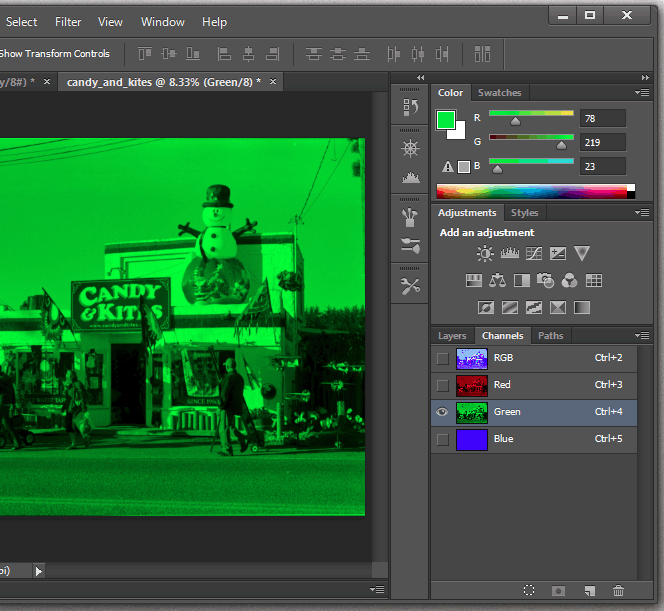Viewport: 664px width, 611px height.
Task: Open the Adjustments panel flyout menu
Action: (x=642, y=213)
